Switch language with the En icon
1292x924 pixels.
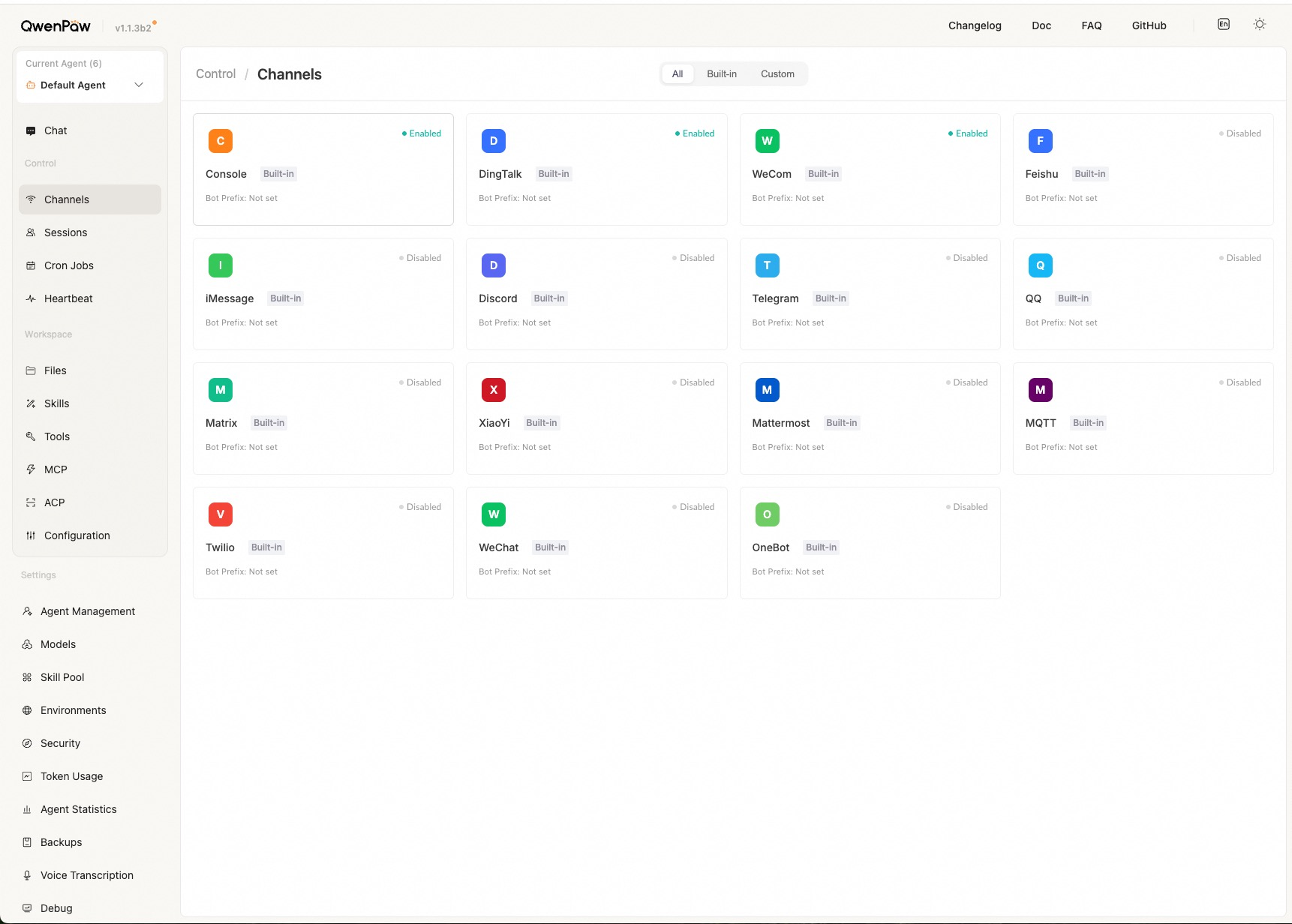click(1224, 24)
